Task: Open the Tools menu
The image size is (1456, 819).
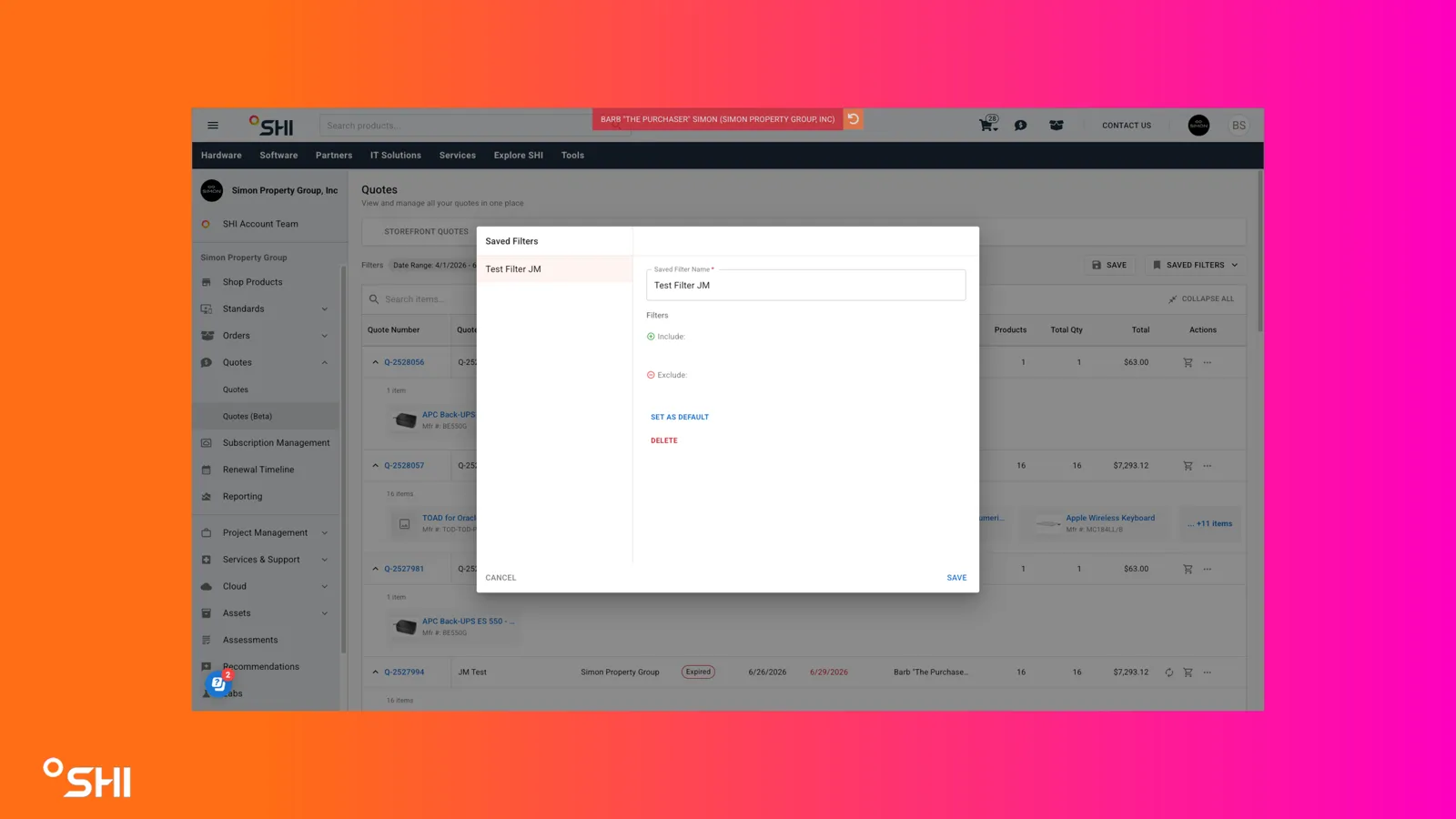Action: (572, 156)
